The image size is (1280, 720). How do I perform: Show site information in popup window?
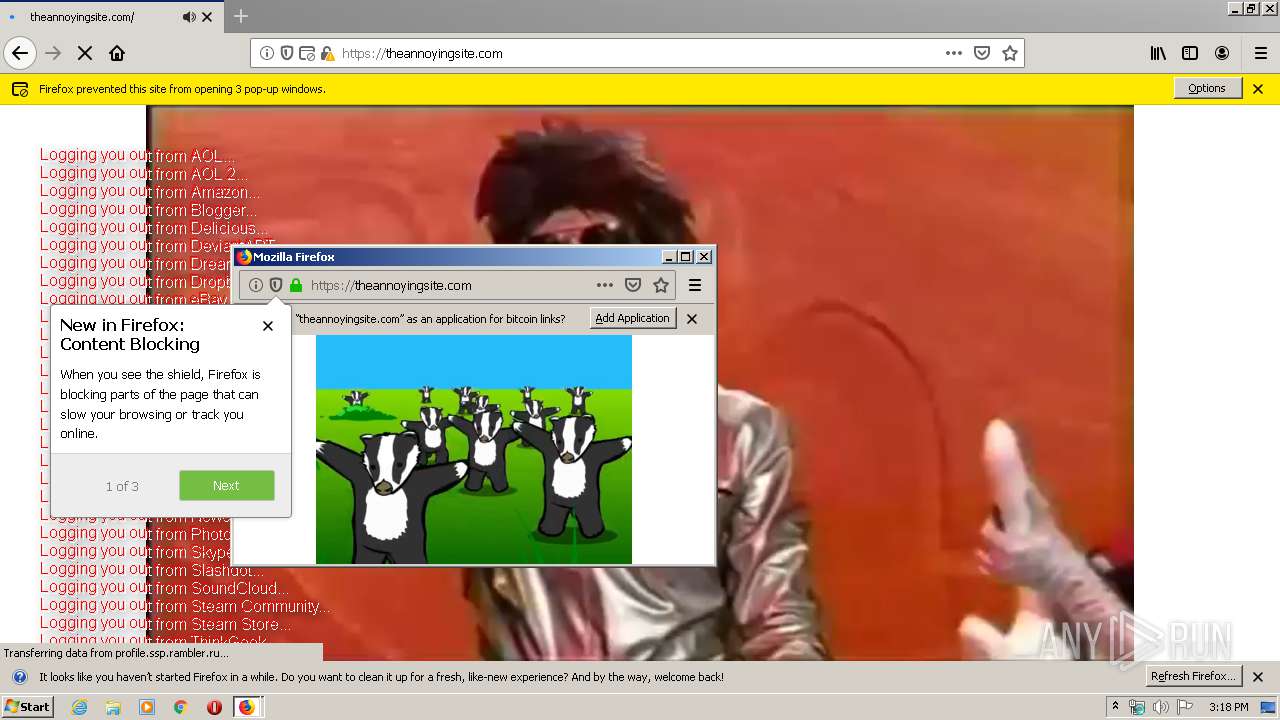(x=256, y=285)
